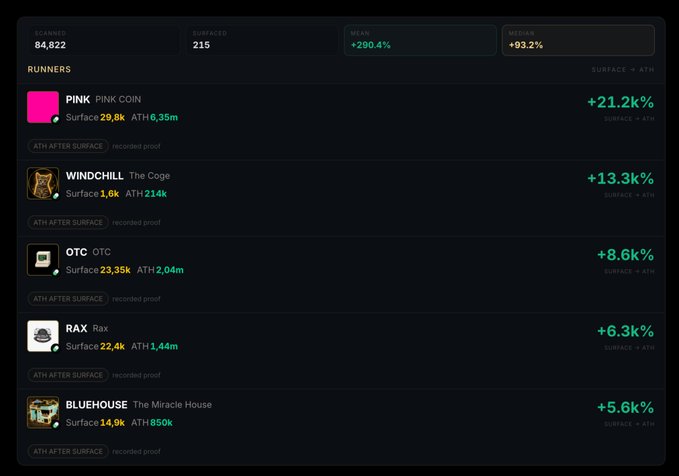The width and height of the screenshot is (679, 476).
Task: Click PINK ATH value 6,35m
Action: coord(164,117)
